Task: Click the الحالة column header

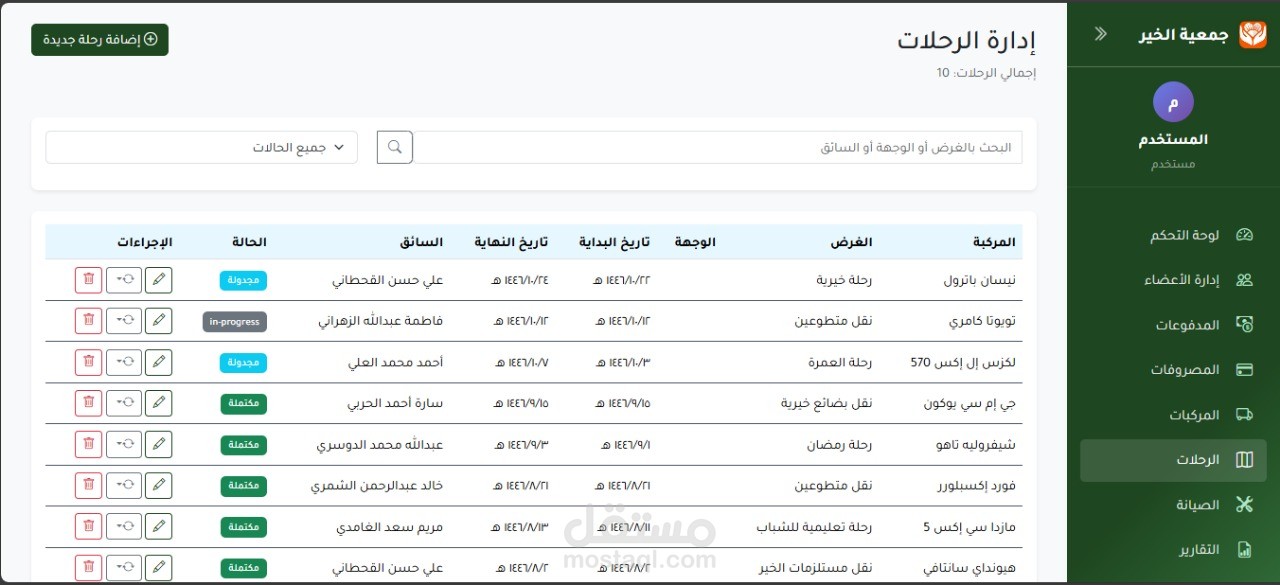Action: [x=249, y=242]
